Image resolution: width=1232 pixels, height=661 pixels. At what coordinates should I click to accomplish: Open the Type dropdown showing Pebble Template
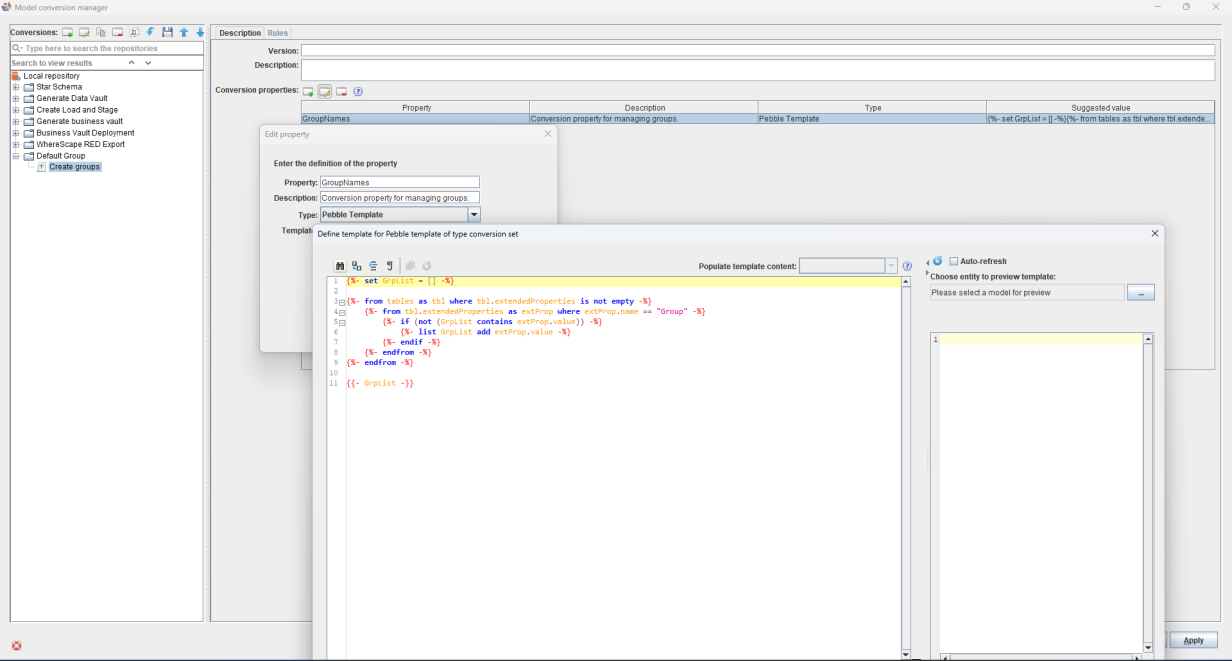click(474, 214)
